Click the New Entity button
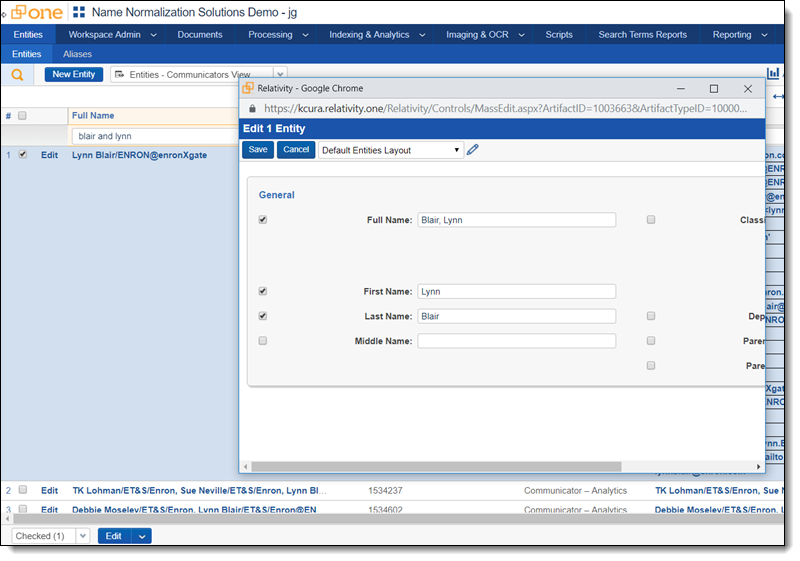The image size is (800, 561). point(74,75)
